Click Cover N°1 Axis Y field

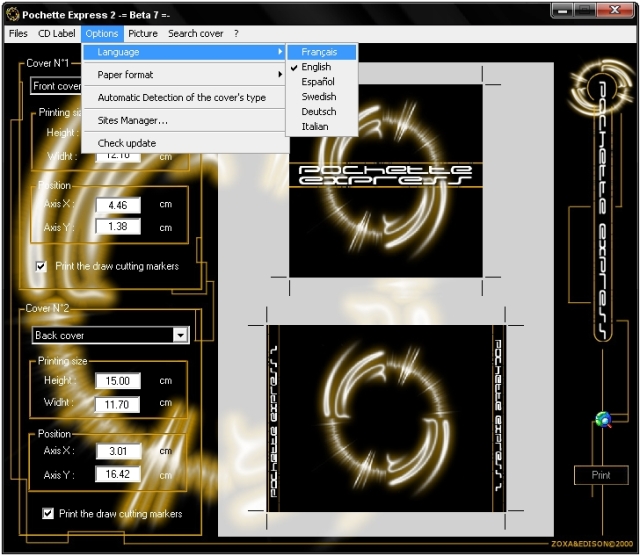pyautogui.click(x=118, y=227)
